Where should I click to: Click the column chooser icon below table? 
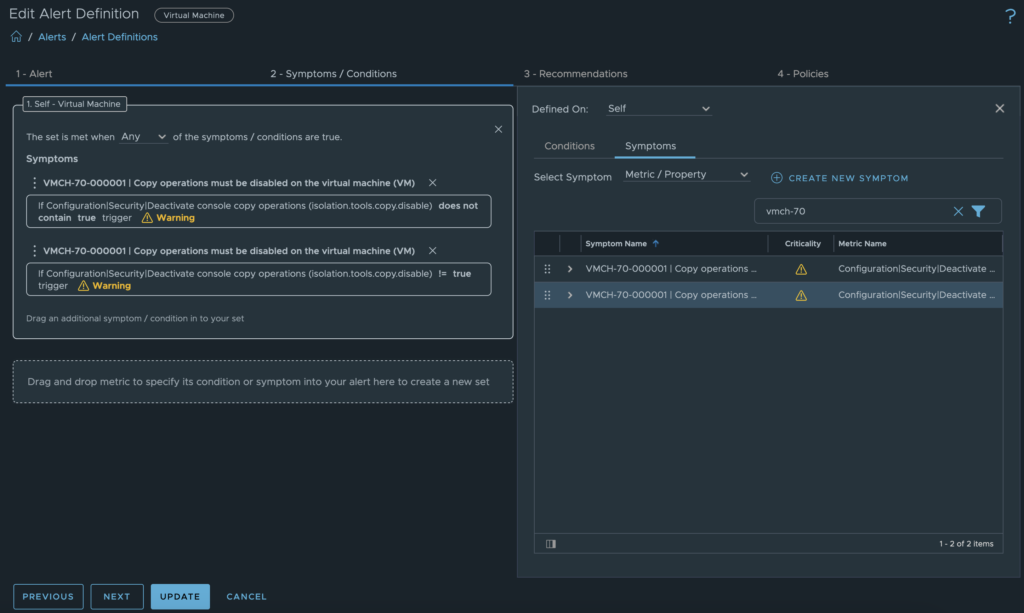[x=550, y=544]
